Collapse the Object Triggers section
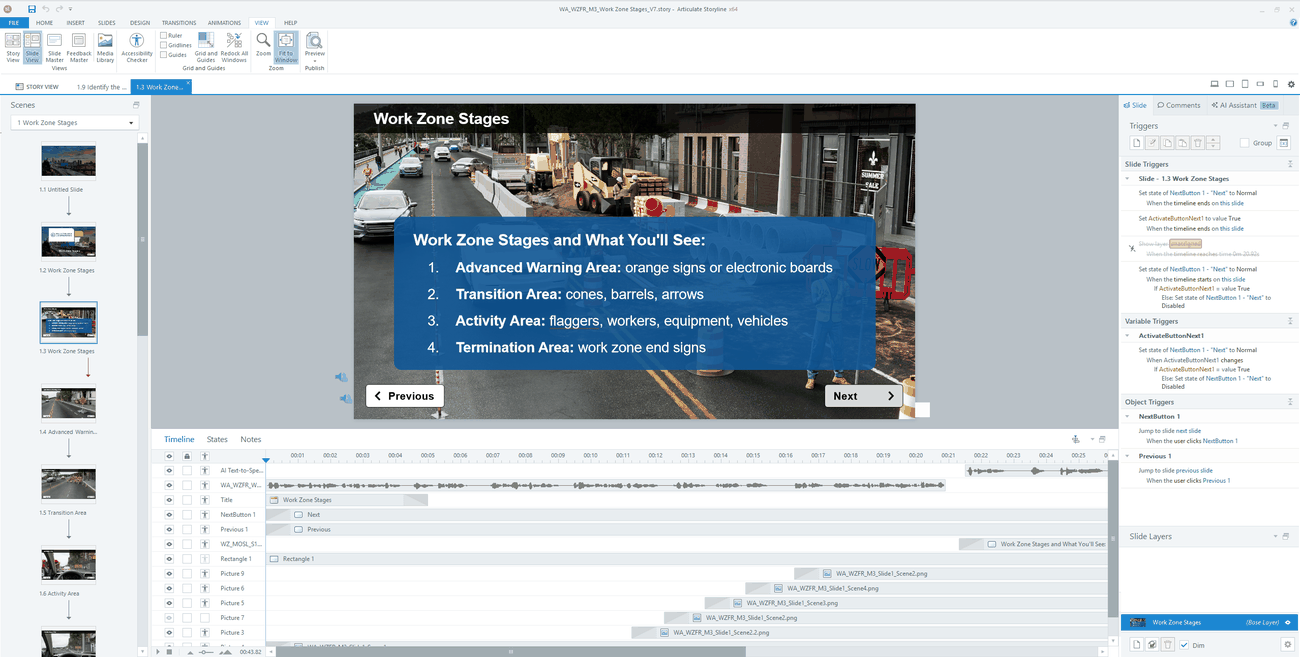The height and width of the screenshot is (657, 1300). (1290, 402)
